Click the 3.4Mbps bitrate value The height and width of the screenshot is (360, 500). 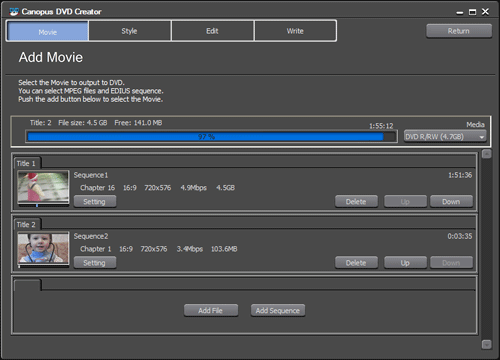[x=190, y=249]
